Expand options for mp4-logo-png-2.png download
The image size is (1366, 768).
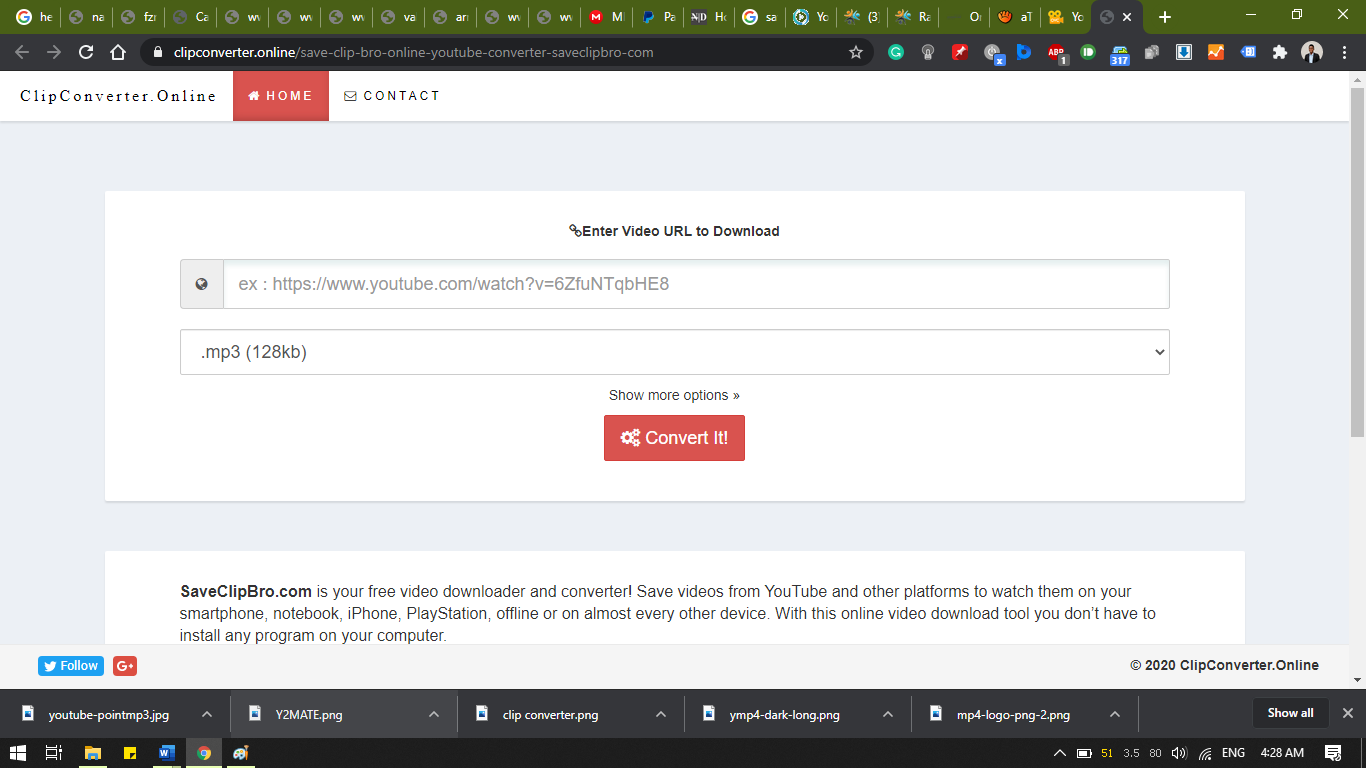tap(1115, 714)
